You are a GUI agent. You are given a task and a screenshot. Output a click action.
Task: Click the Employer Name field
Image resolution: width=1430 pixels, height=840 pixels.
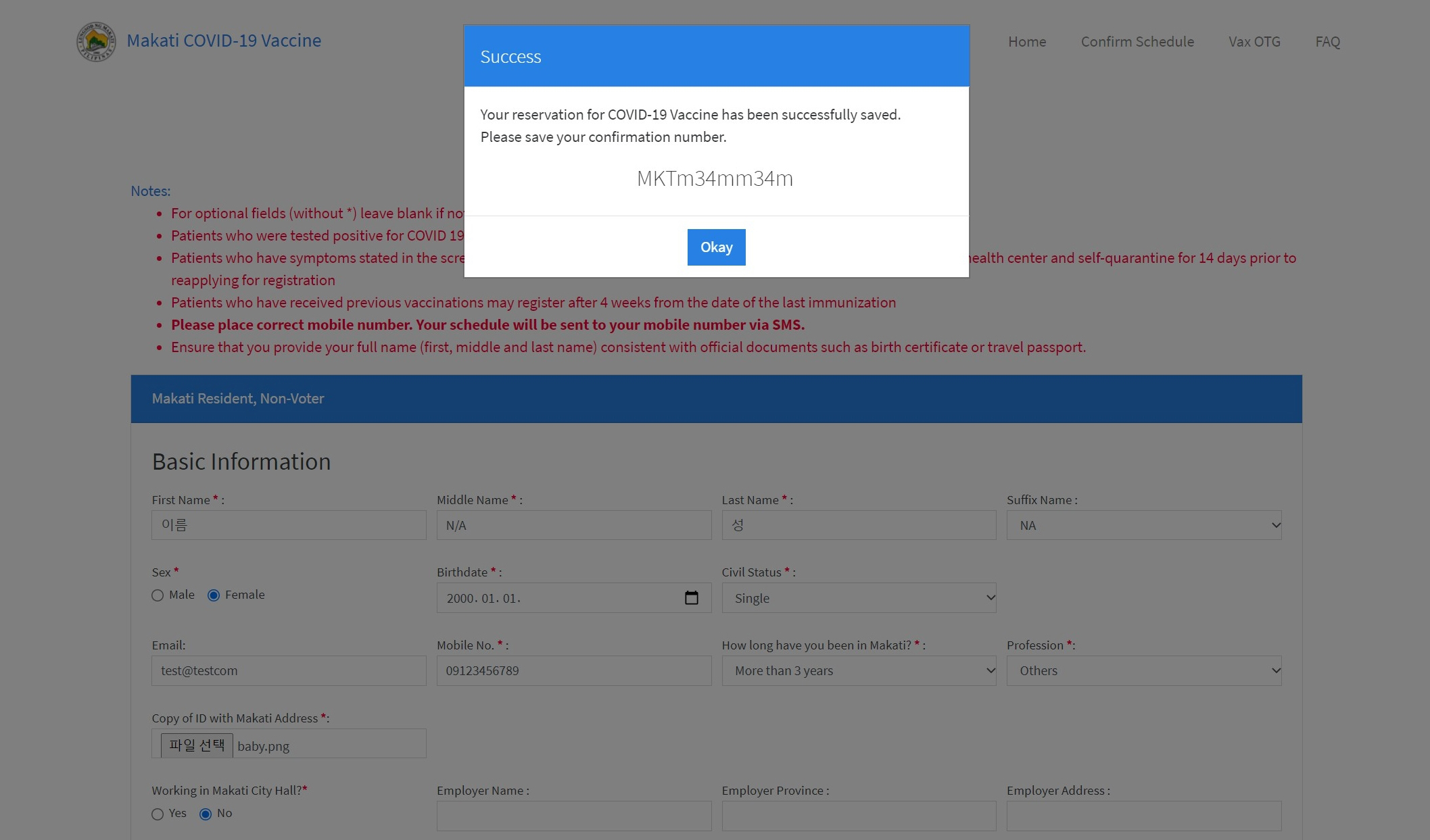pyautogui.click(x=573, y=816)
